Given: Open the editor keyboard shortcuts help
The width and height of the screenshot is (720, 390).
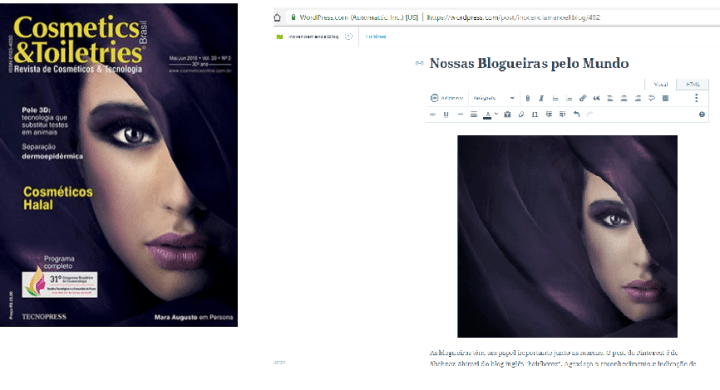Looking at the screenshot, I should coord(702,114).
